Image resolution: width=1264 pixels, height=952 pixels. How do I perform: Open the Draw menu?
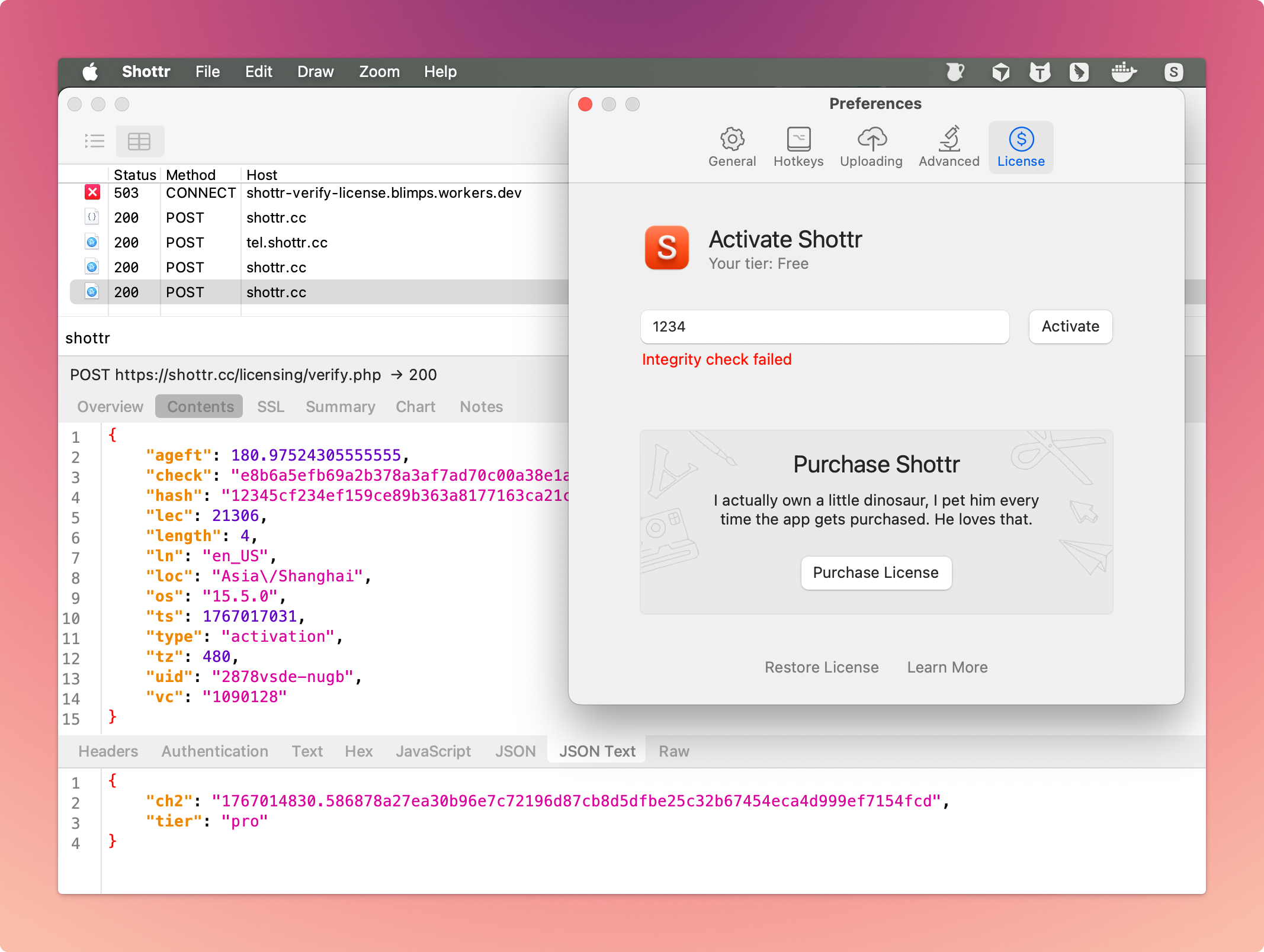(x=315, y=72)
